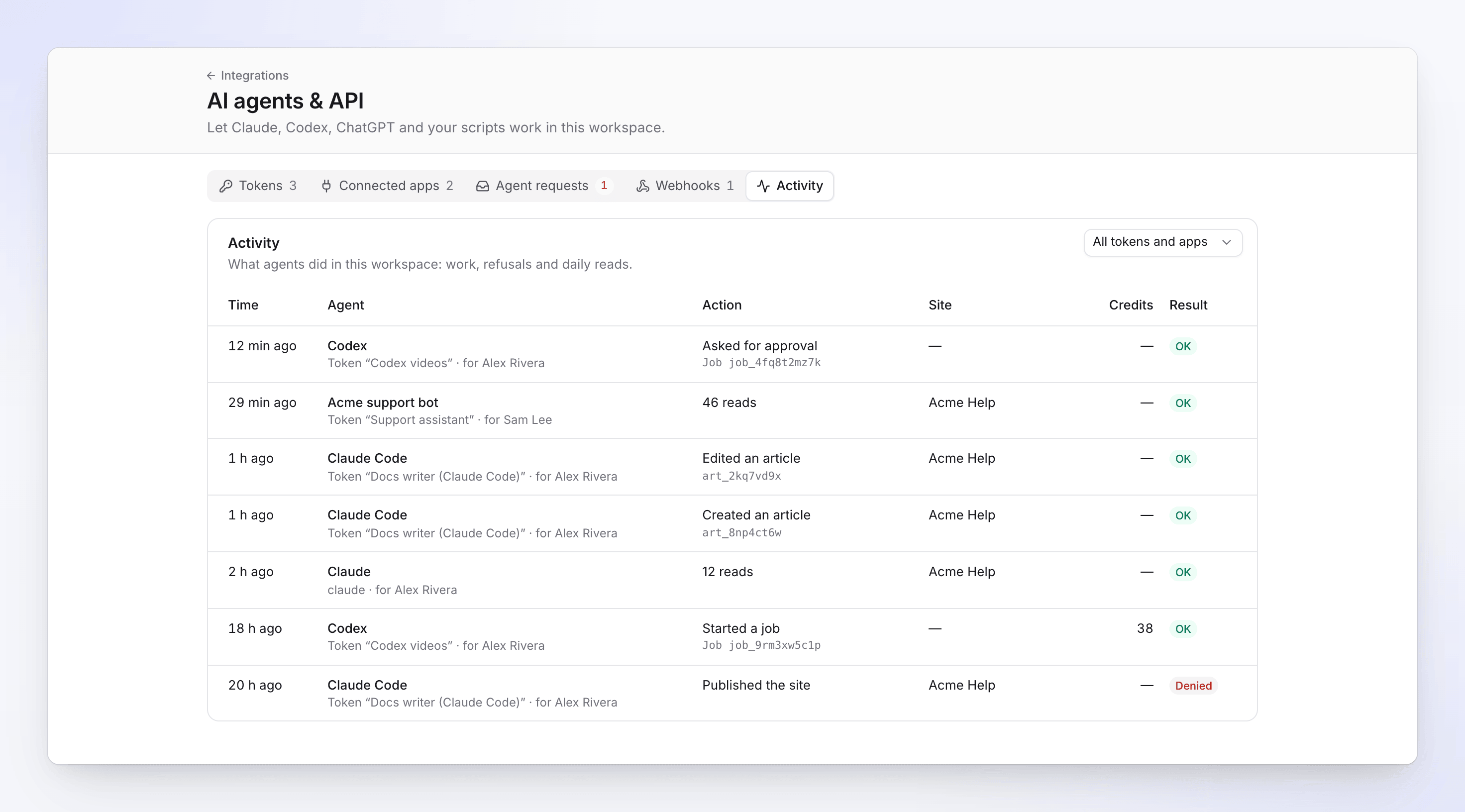The width and height of the screenshot is (1465, 812).
Task: Click the back arrow beside Integrations
Action: click(211, 76)
